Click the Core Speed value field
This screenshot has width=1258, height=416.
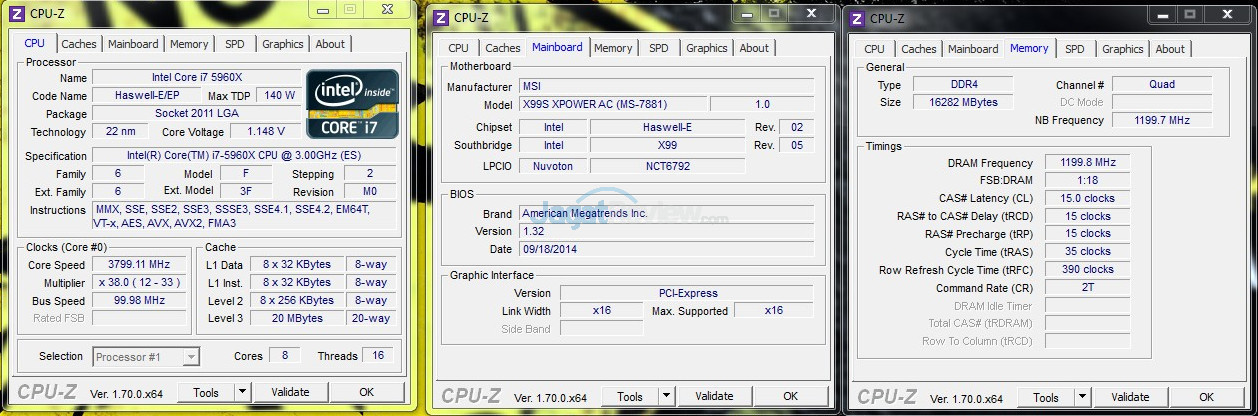tap(139, 265)
